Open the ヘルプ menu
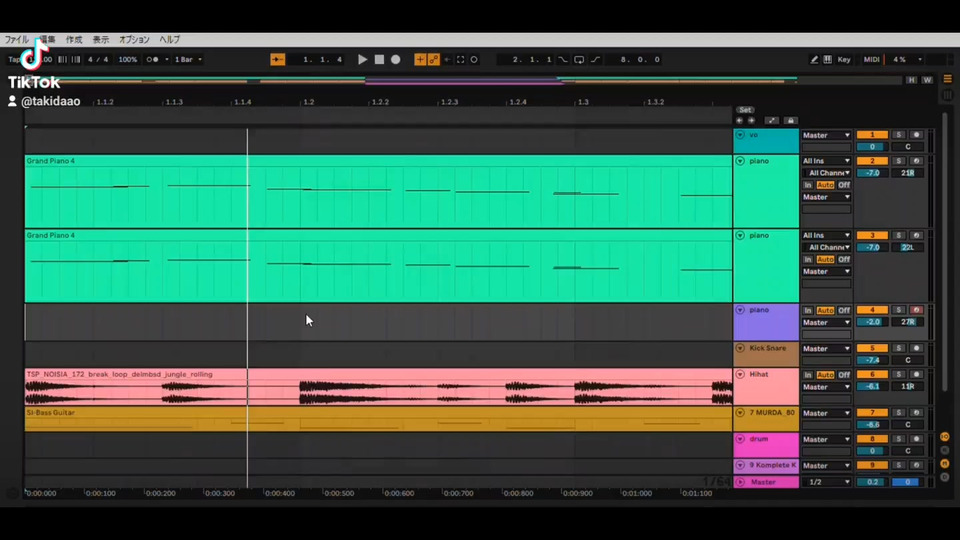 [x=170, y=40]
